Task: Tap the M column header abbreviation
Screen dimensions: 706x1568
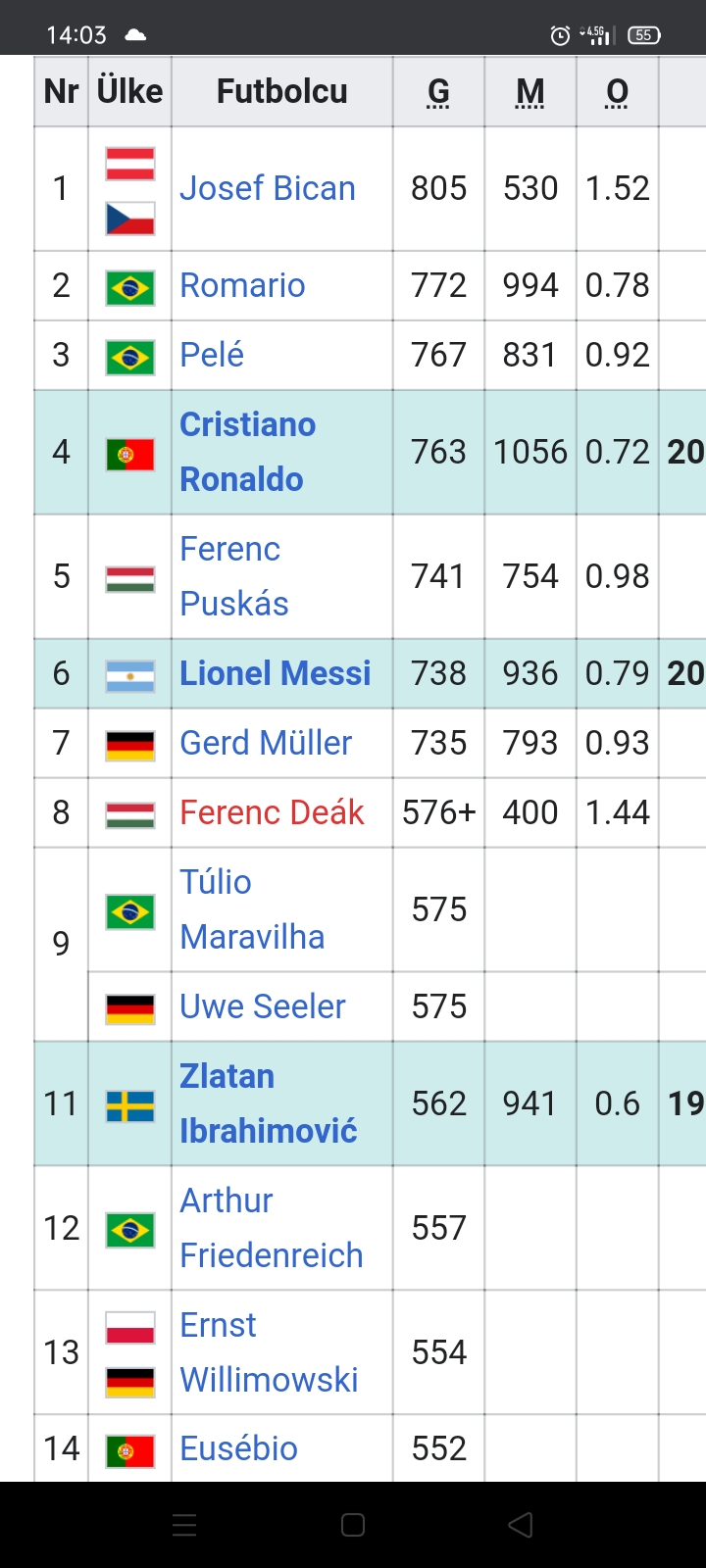Action: click(x=530, y=92)
